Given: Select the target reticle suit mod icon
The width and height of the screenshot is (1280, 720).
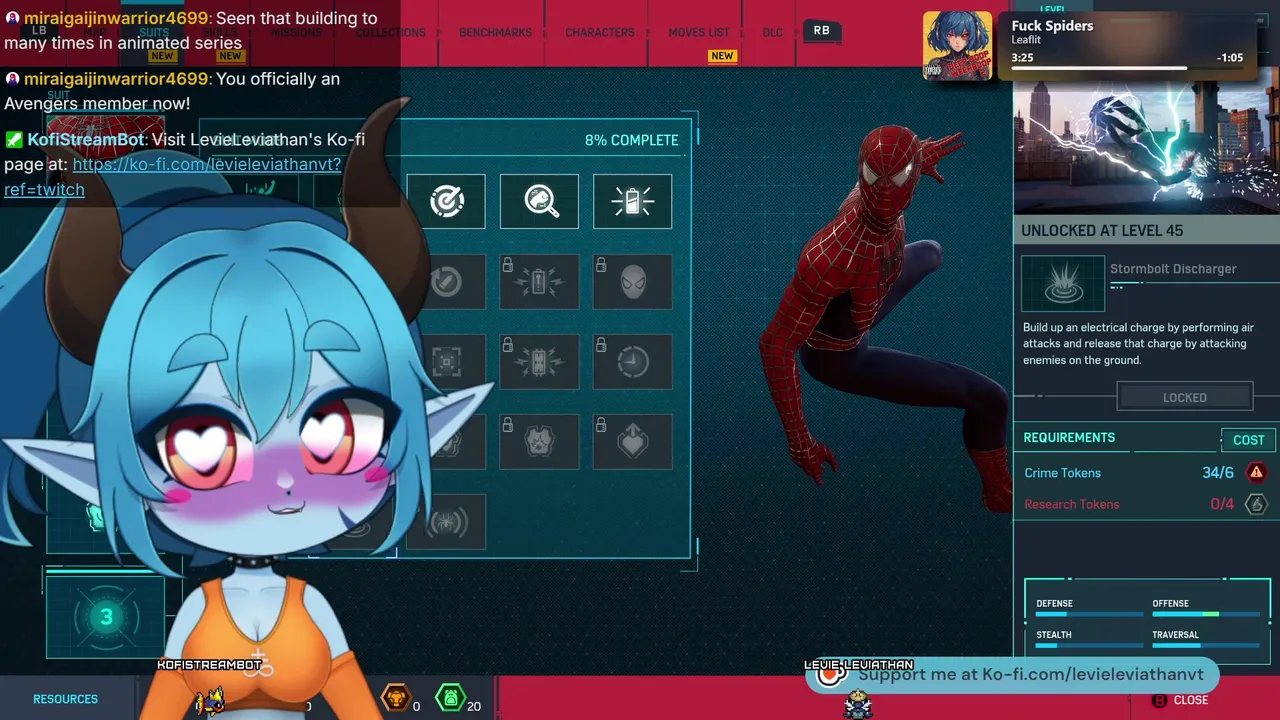Looking at the screenshot, I should pos(446,201).
